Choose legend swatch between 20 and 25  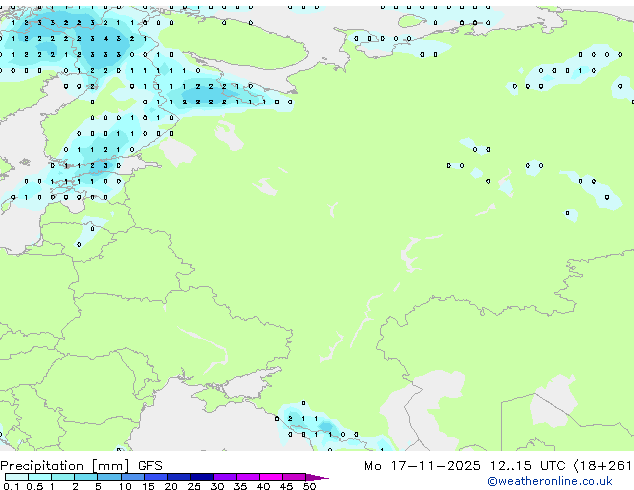pyautogui.click(x=179, y=477)
